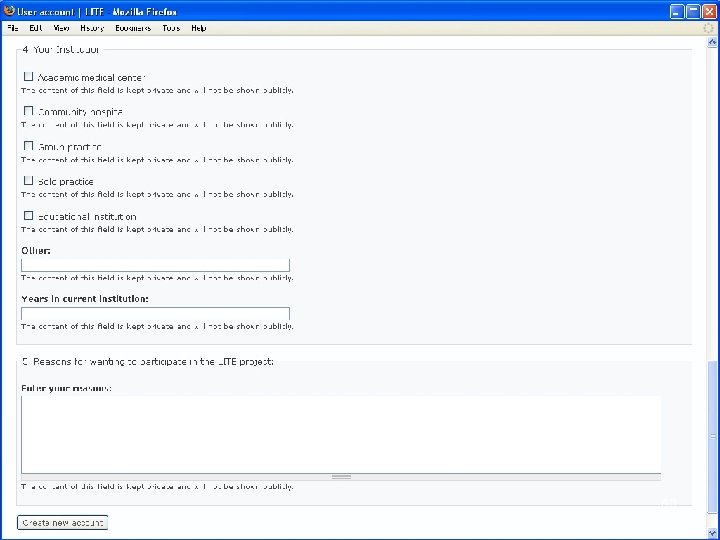Open the File menu

[x=13, y=28]
